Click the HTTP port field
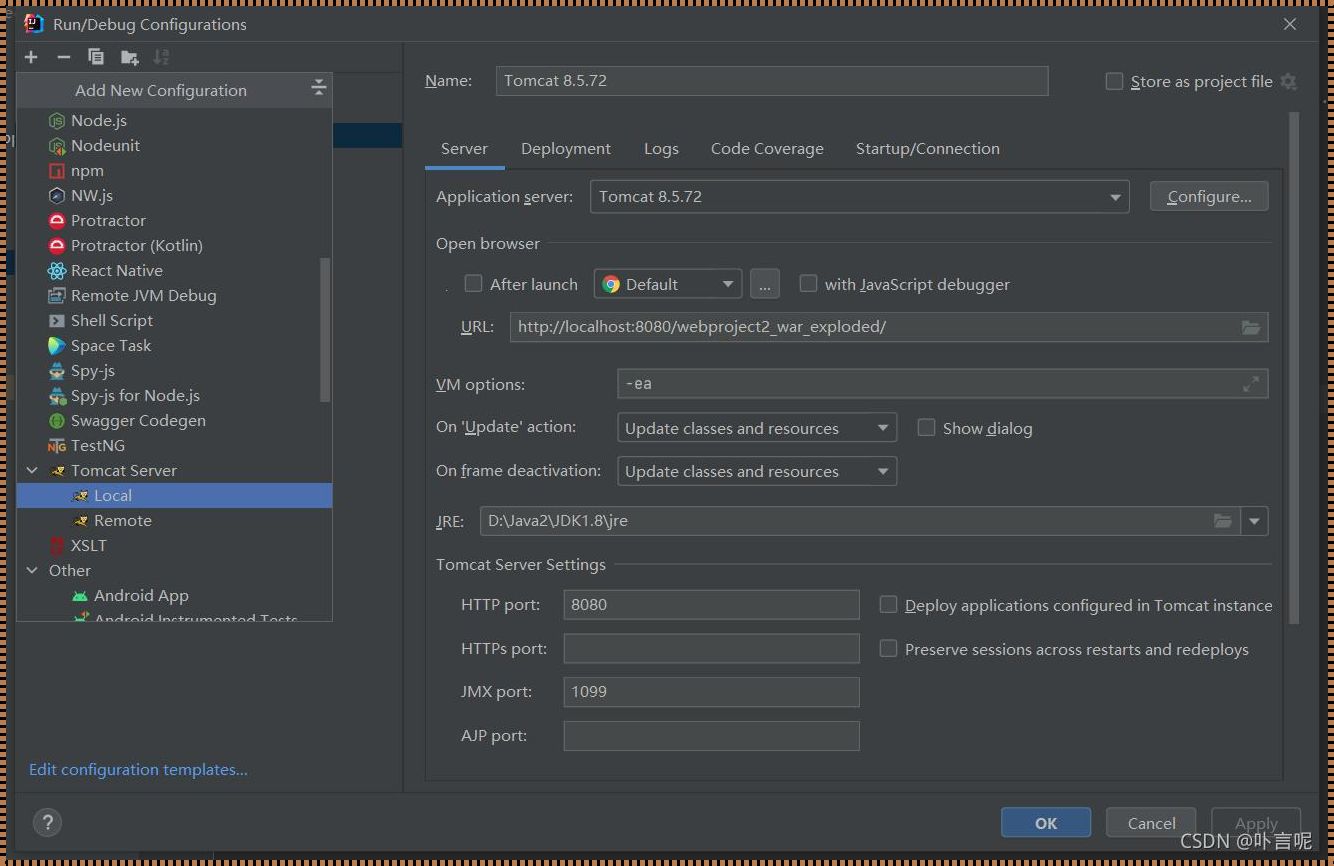1334x866 pixels. 711,604
